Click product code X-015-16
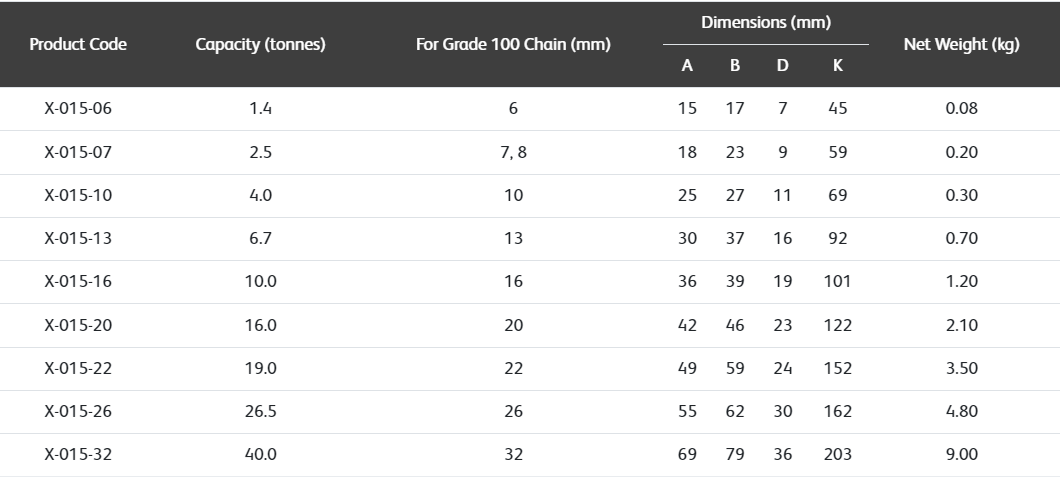 [x=78, y=281]
